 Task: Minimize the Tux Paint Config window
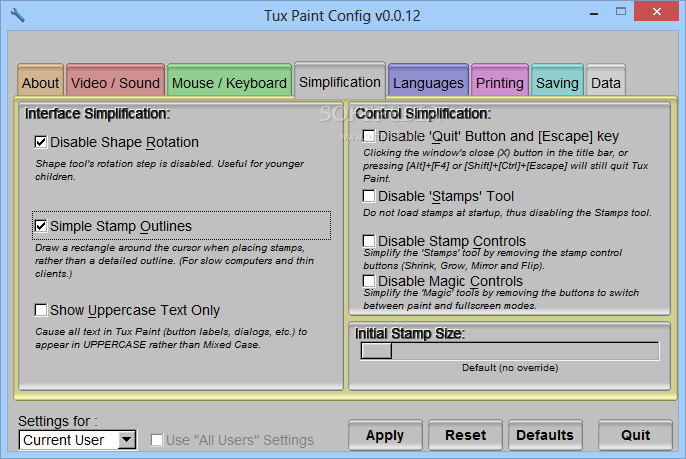coord(594,13)
